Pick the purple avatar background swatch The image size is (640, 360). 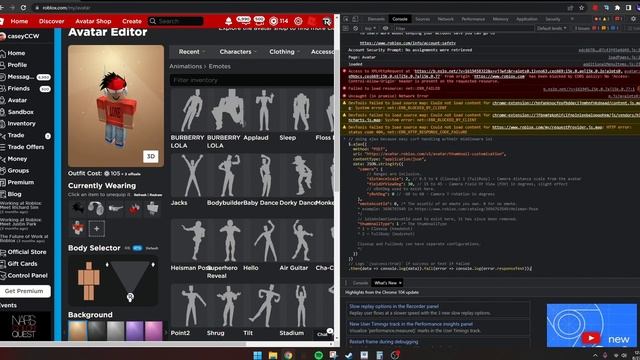134,331
